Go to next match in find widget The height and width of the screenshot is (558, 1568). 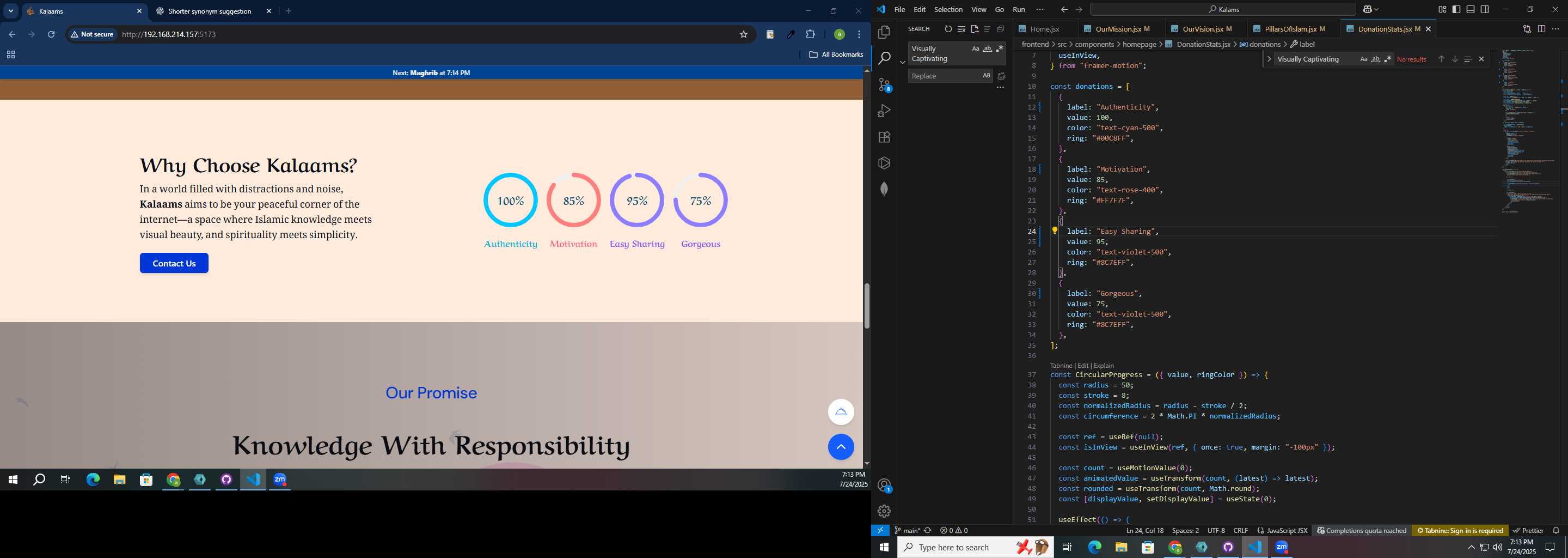(1454, 59)
